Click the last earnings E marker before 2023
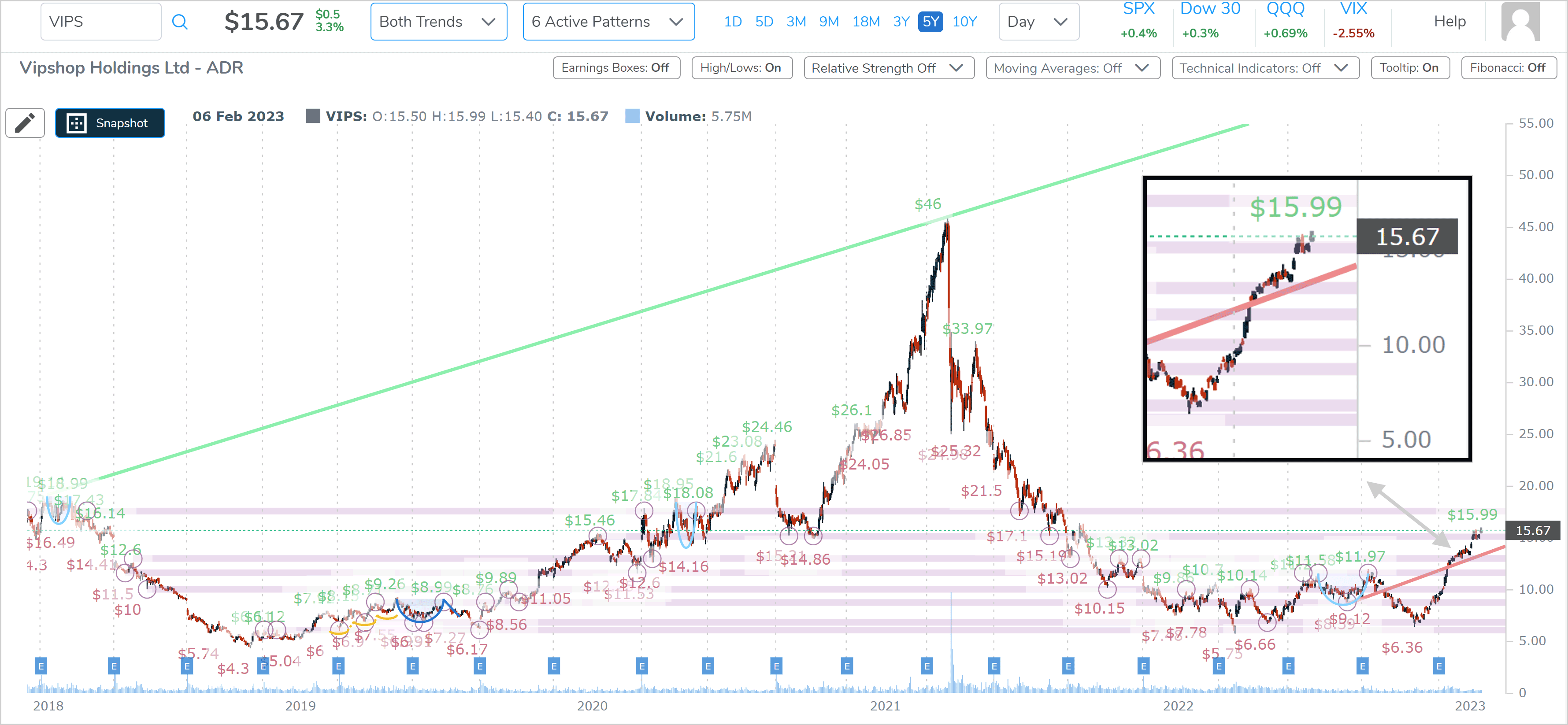The width and height of the screenshot is (1568, 725). point(1439,666)
